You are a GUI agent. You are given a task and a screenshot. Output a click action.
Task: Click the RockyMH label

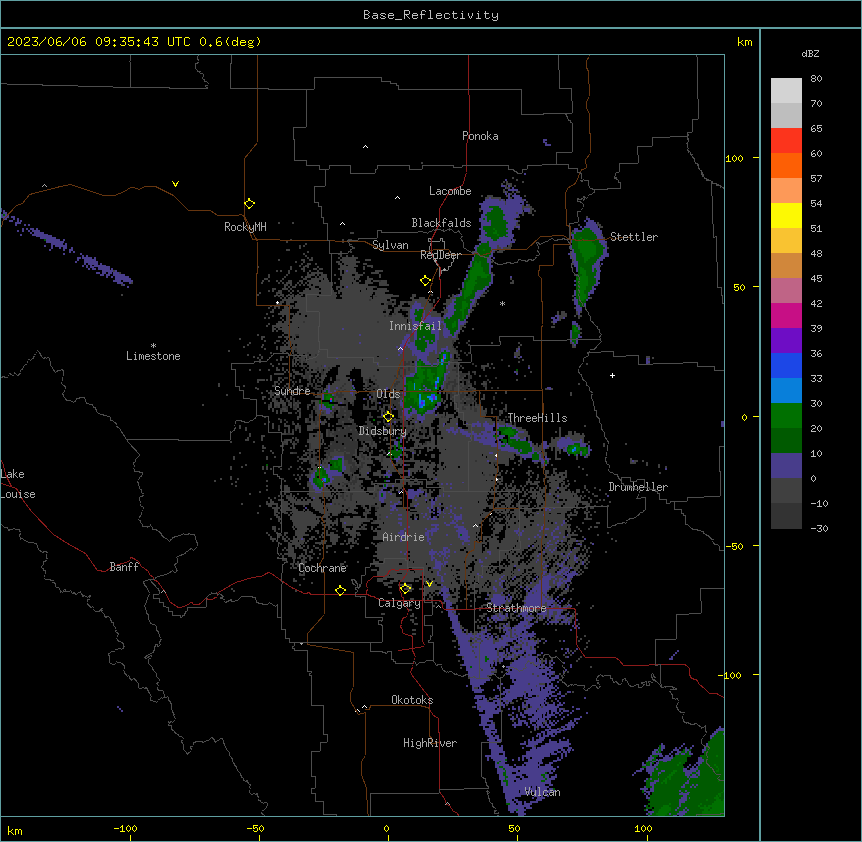point(245,227)
